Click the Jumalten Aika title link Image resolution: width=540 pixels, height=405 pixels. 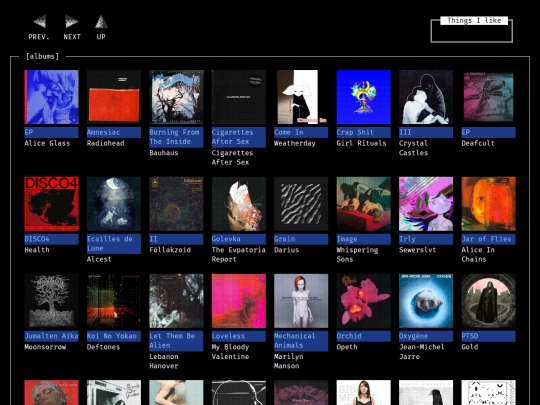51,336
